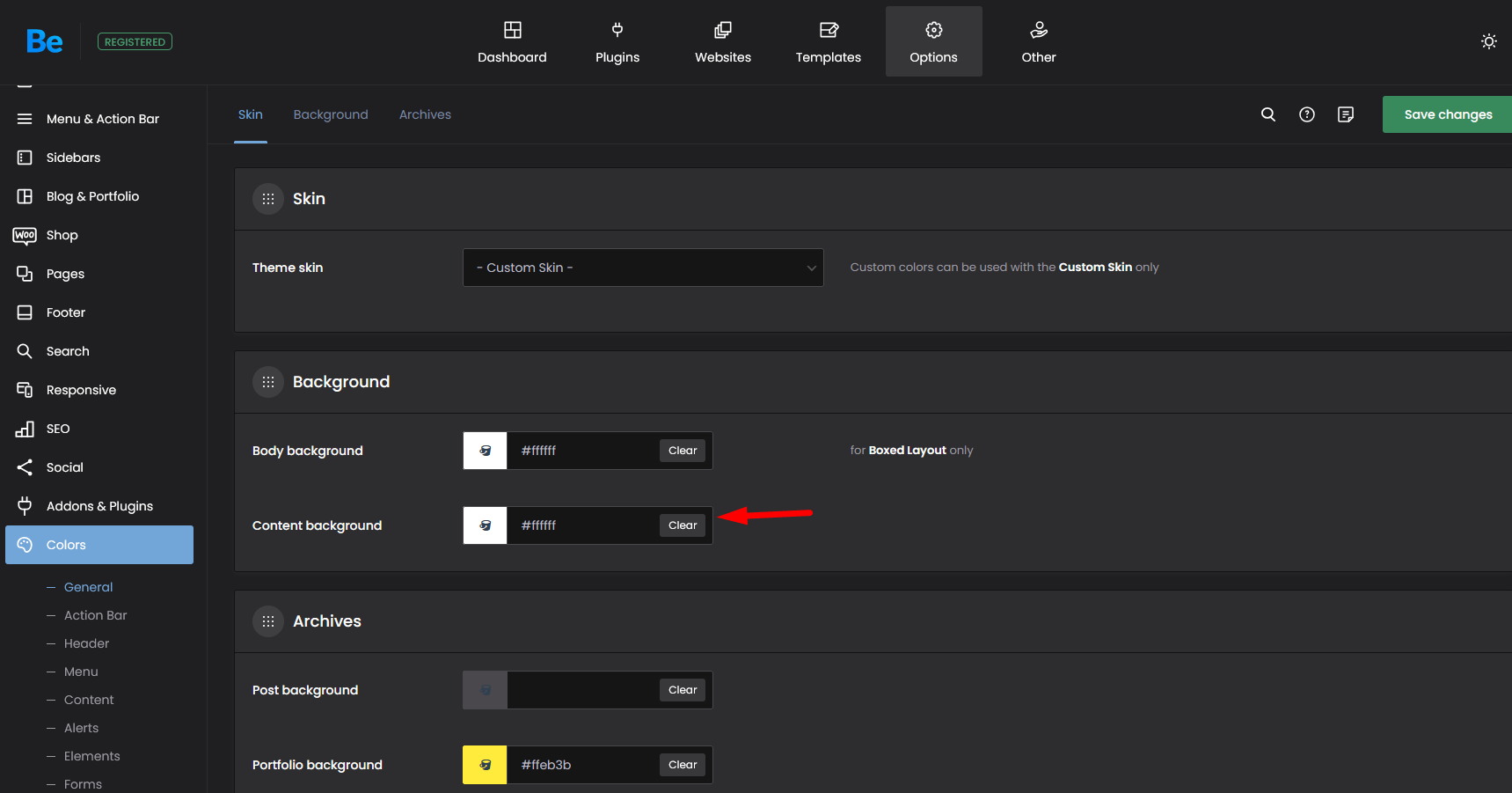Open Addons & Plugins settings

(99, 506)
